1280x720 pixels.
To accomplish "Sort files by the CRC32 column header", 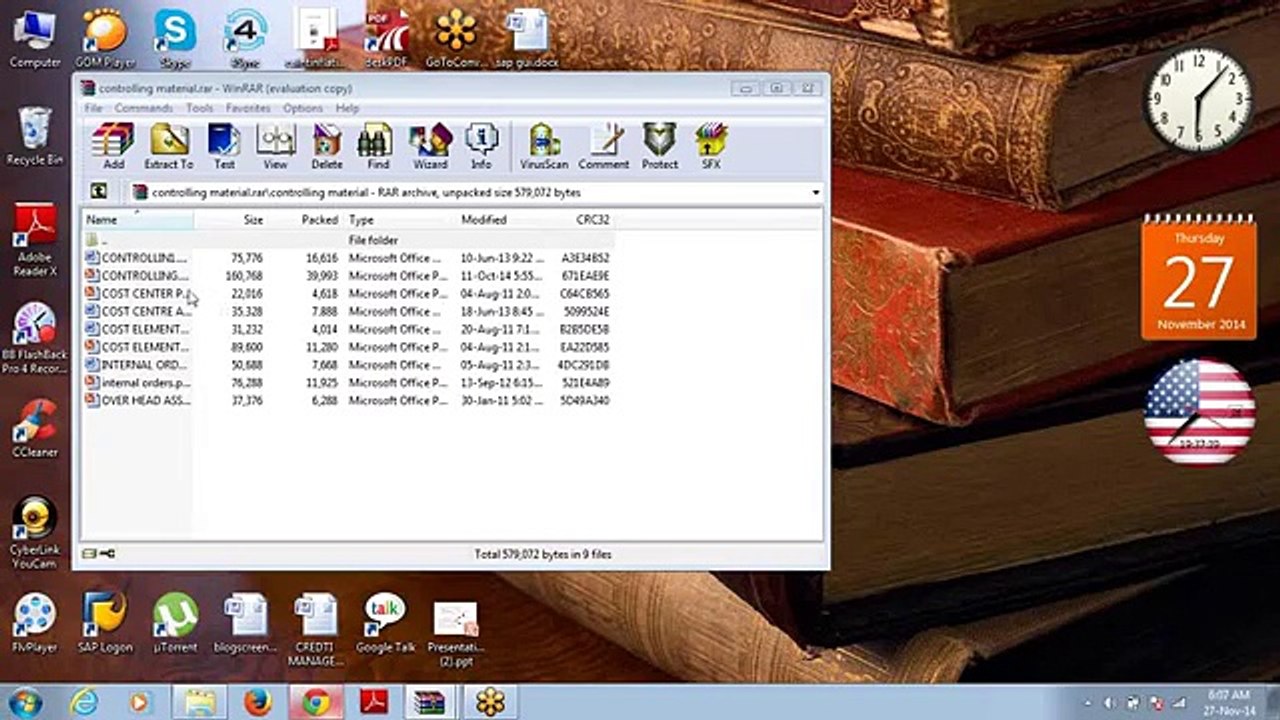I will (580, 220).
